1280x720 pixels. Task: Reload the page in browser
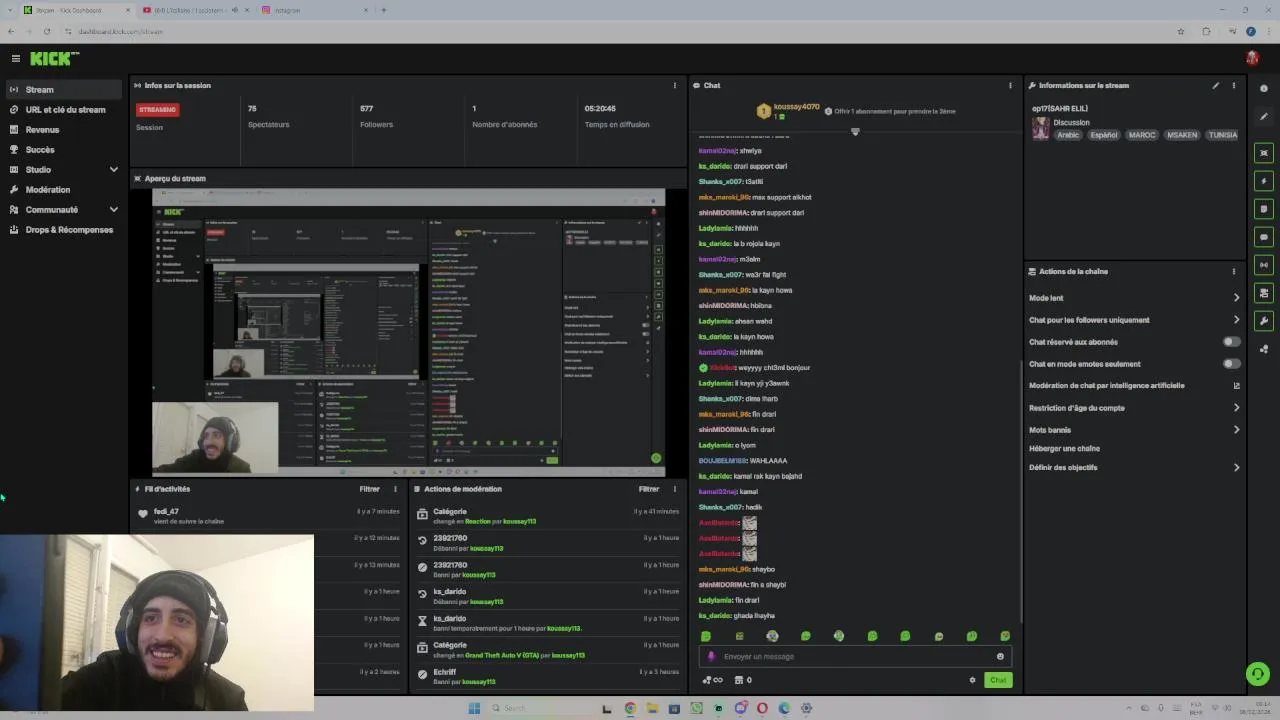[46, 31]
